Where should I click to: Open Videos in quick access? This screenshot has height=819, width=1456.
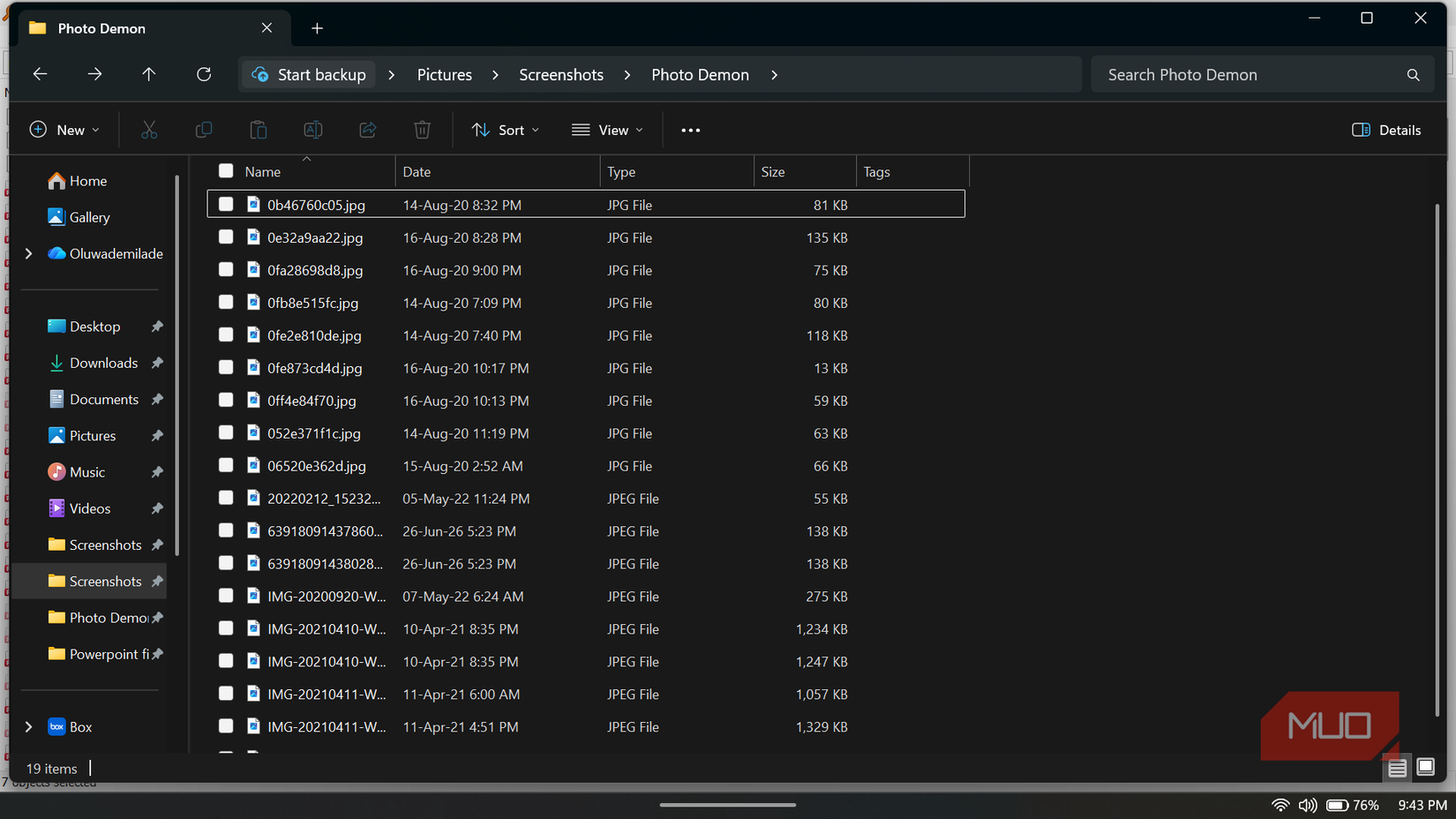(79, 508)
